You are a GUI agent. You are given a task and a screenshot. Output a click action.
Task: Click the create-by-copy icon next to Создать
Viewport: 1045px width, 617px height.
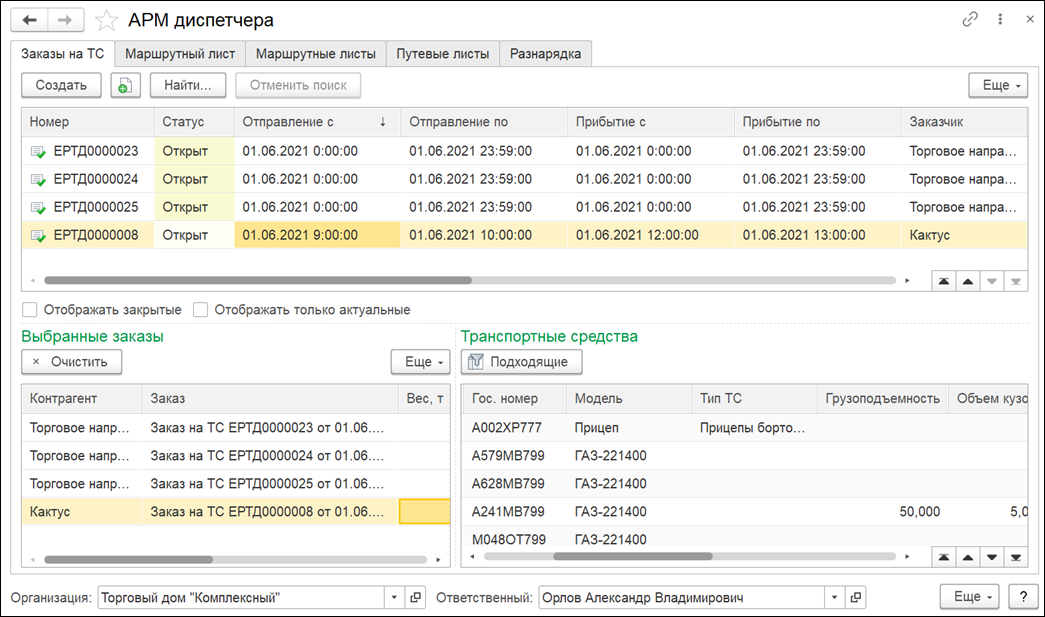[x=126, y=85]
